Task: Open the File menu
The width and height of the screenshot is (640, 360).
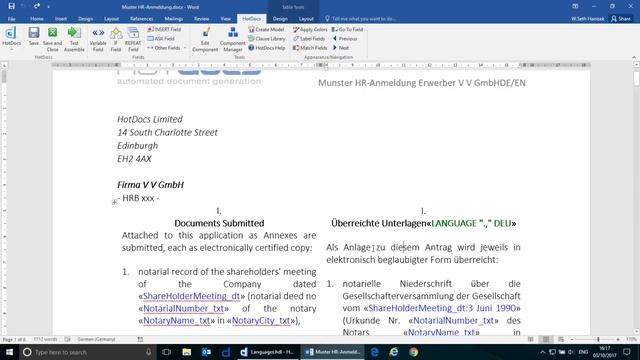Action: [x=11, y=19]
